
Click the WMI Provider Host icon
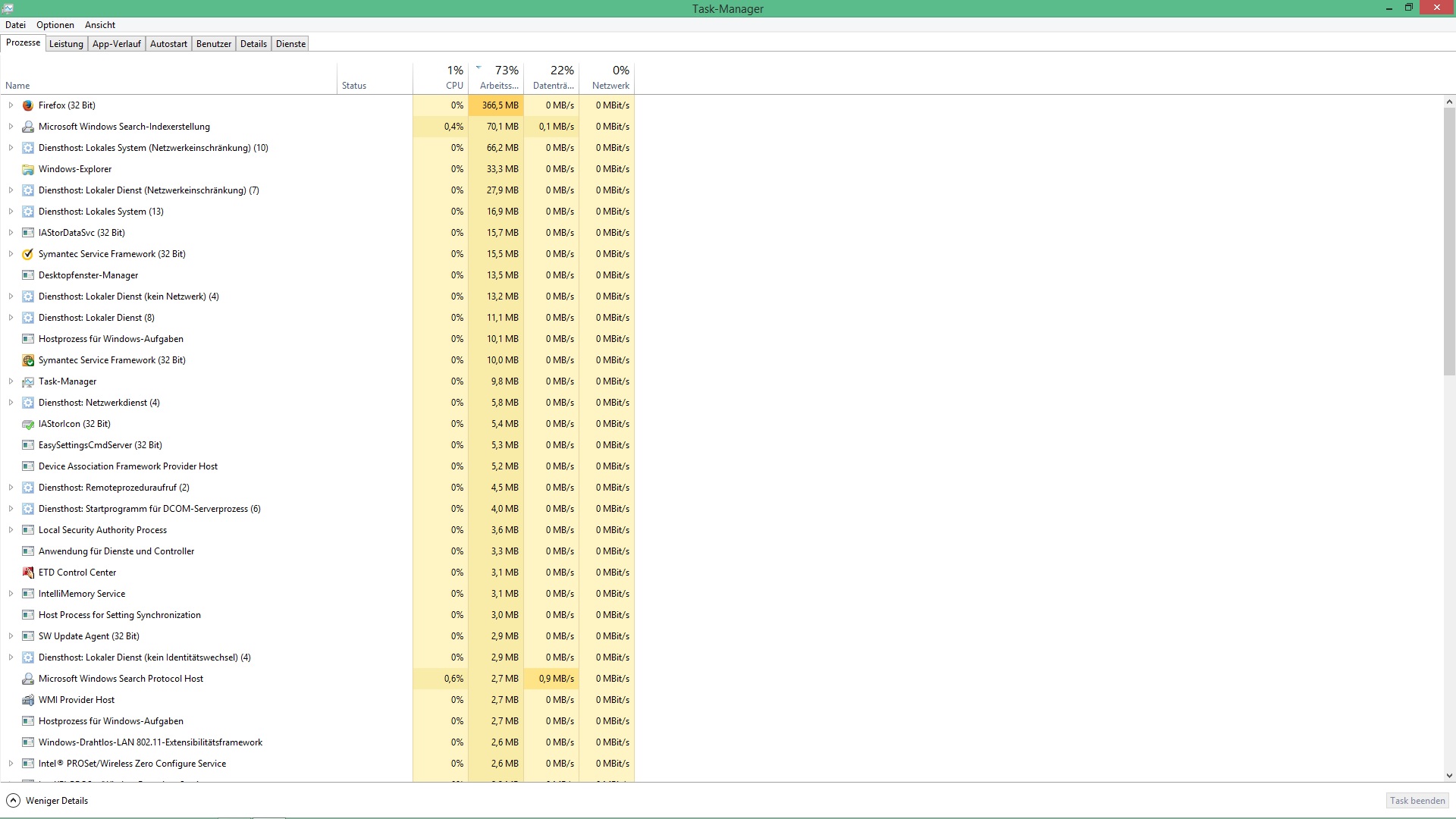click(28, 700)
